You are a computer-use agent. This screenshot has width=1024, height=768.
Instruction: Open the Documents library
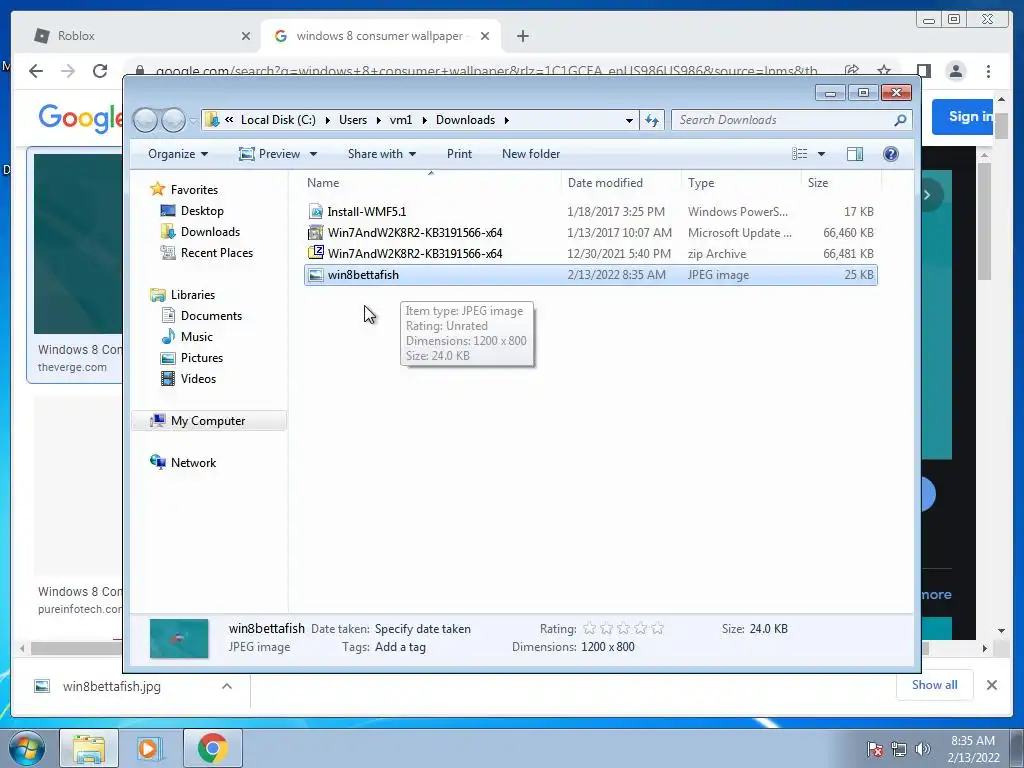(211, 315)
